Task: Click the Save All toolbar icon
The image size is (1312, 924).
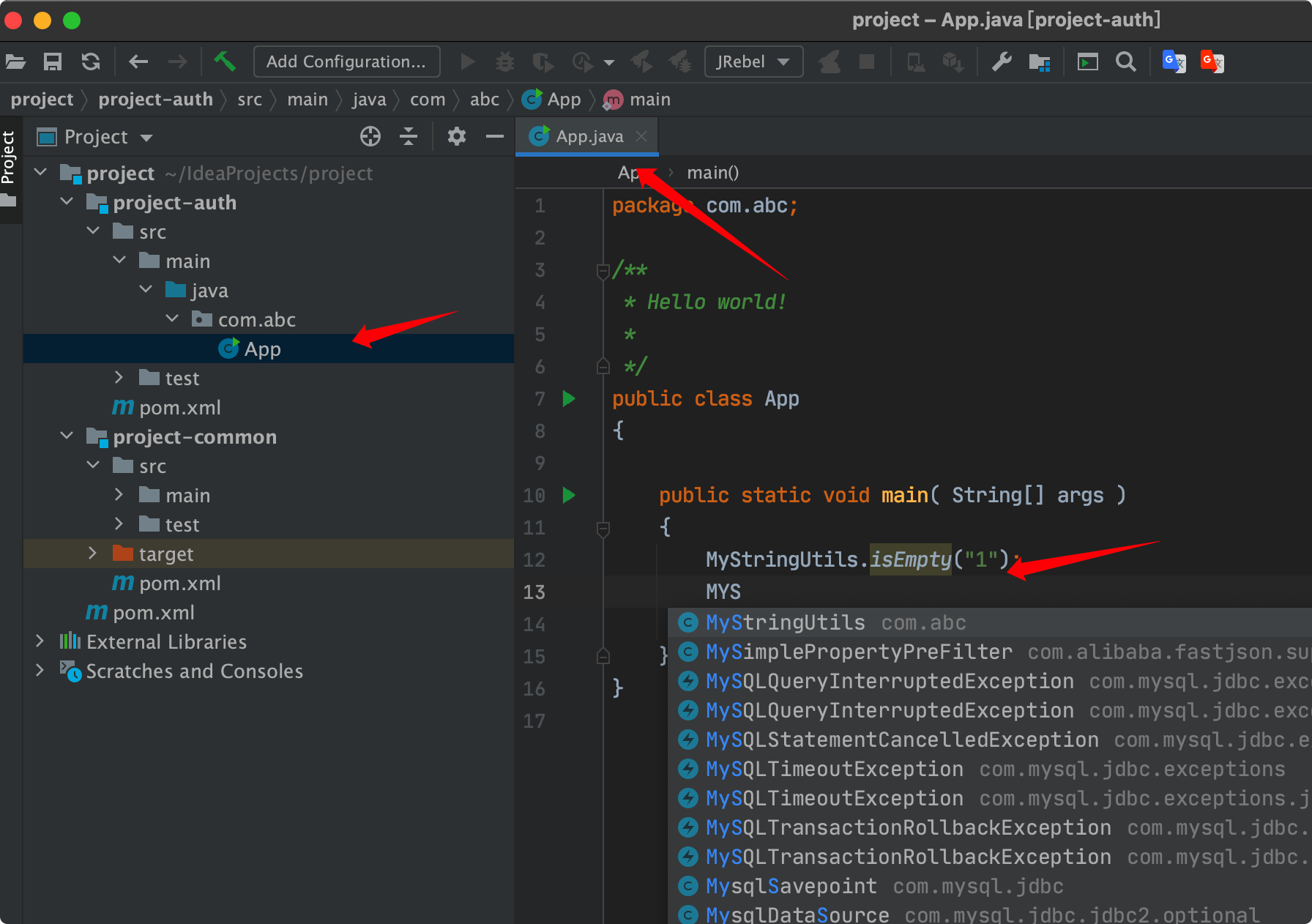Action: point(53,62)
